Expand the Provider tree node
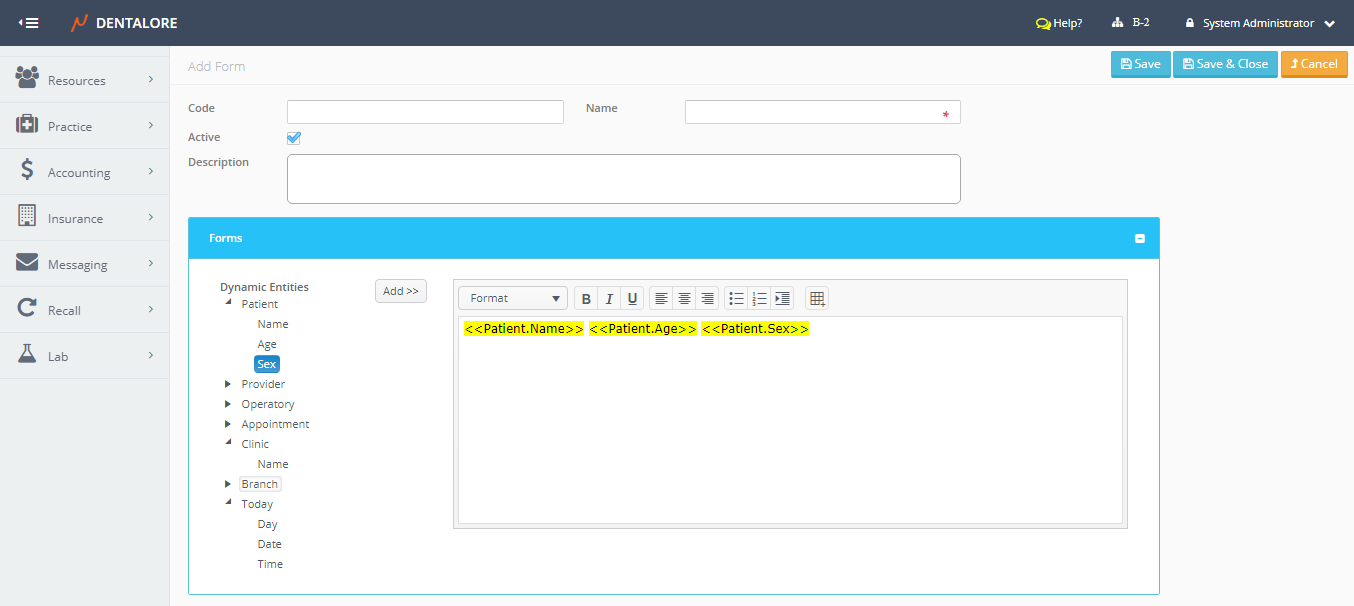Screen dimensions: 1354x606 pyautogui.click(x=228, y=384)
